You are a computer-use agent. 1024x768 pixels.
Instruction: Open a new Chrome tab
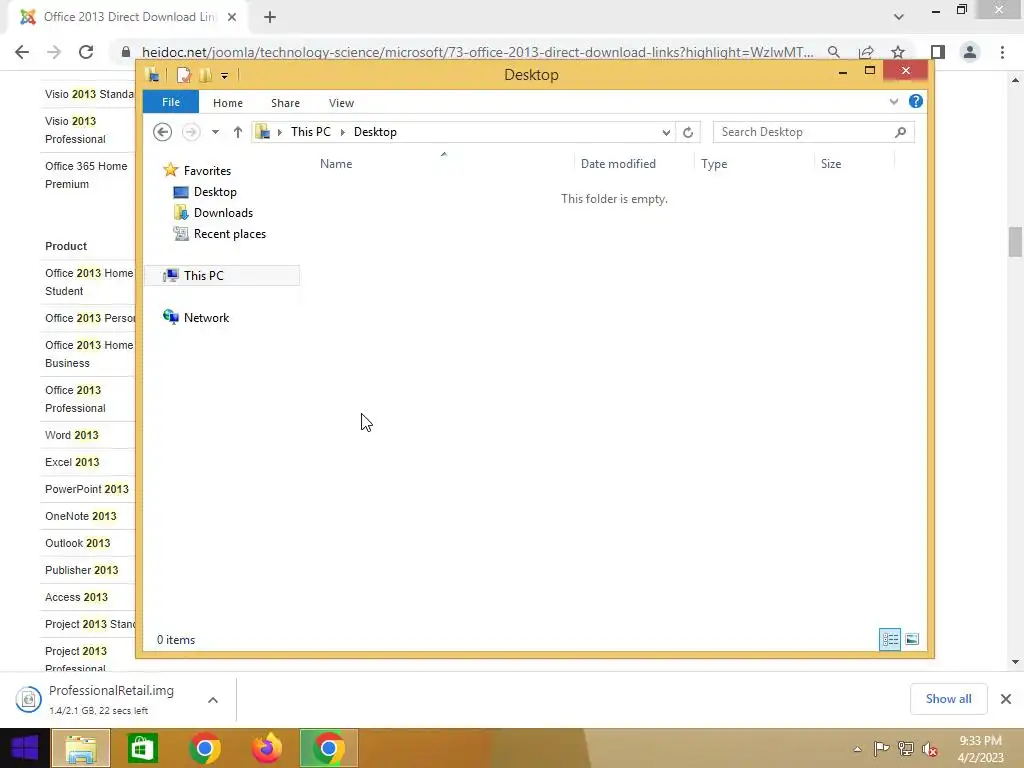pyautogui.click(x=270, y=17)
